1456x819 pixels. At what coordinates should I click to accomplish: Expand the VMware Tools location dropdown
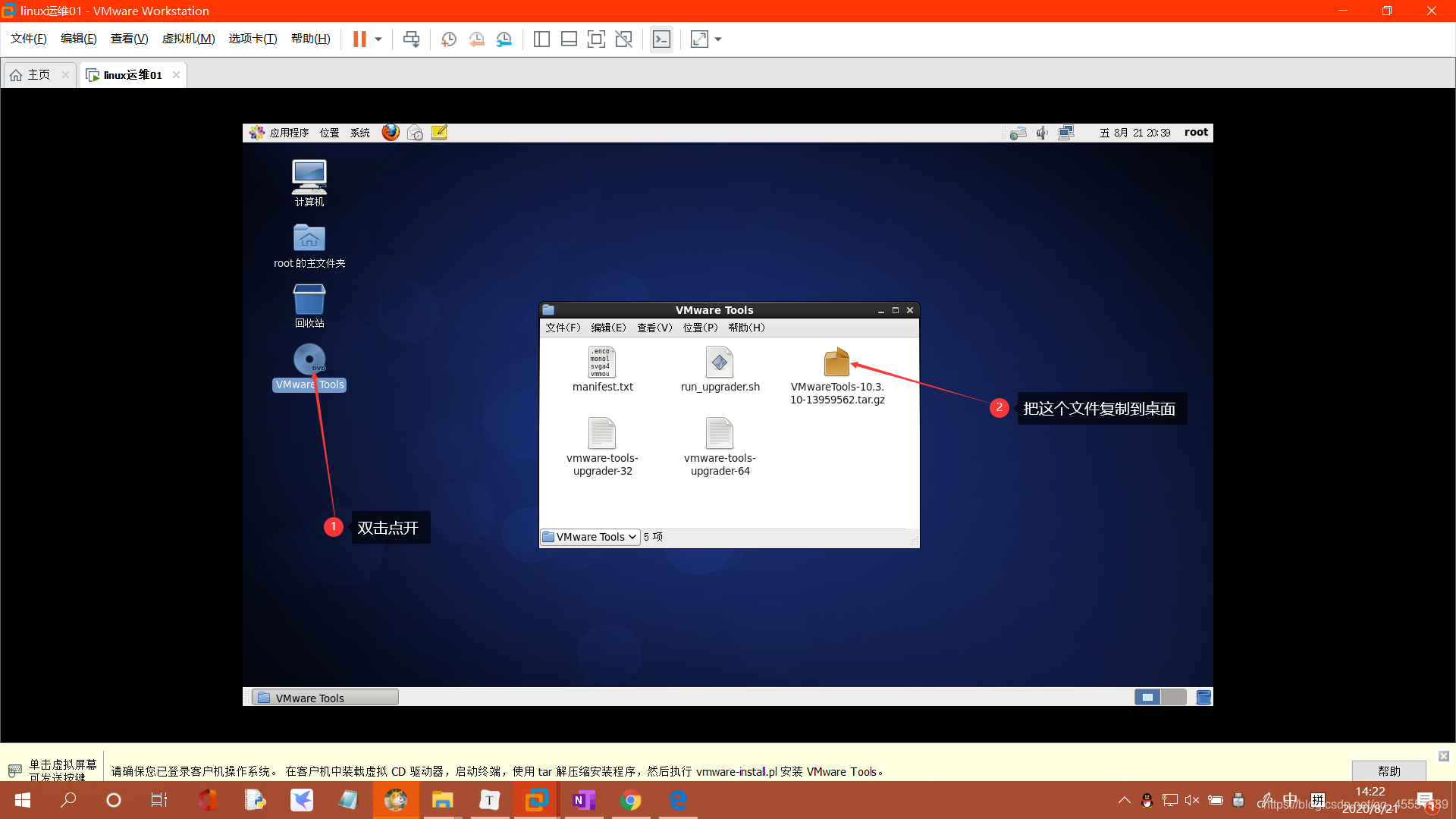point(591,537)
